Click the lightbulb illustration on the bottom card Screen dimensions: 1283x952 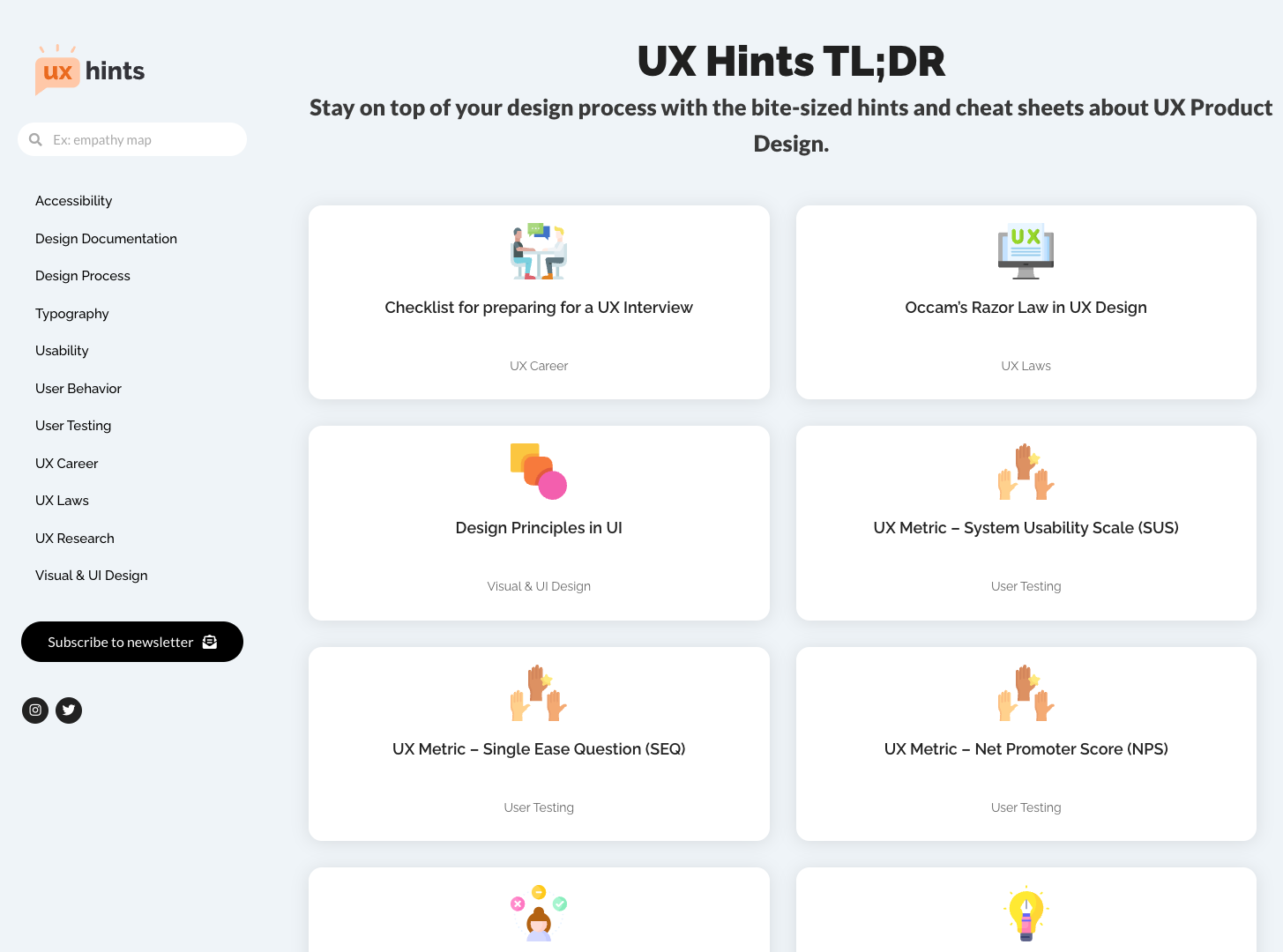click(x=1026, y=913)
